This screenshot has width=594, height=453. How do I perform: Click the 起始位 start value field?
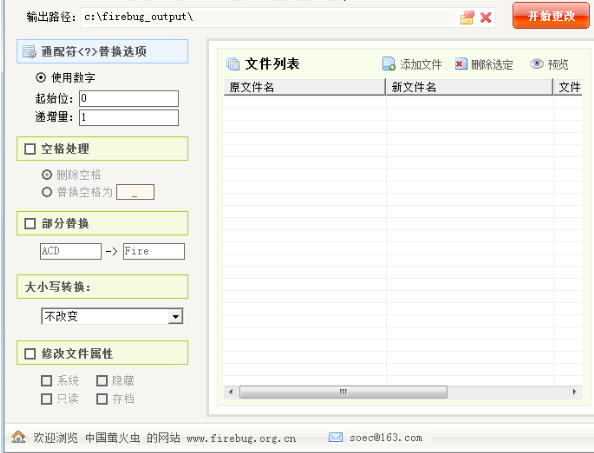point(129,98)
